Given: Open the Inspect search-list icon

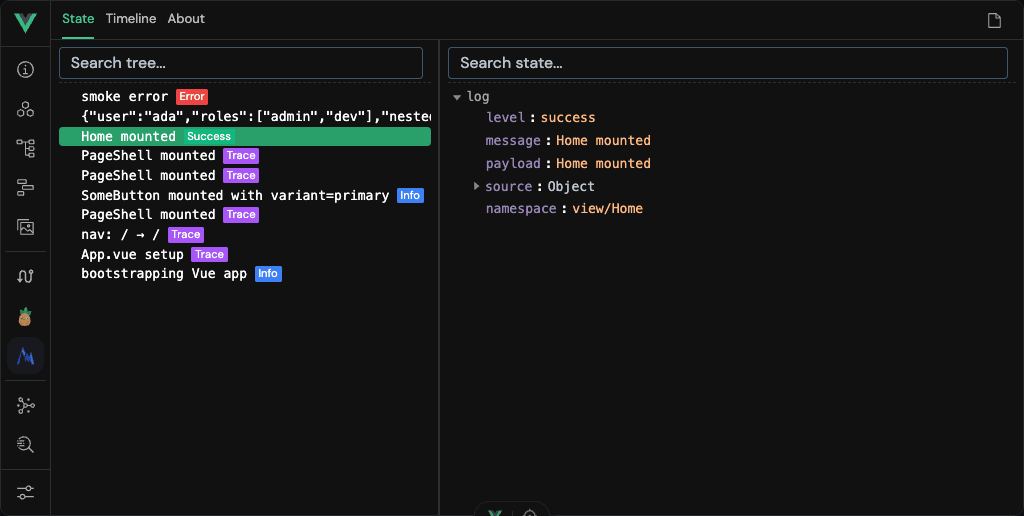Looking at the screenshot, I should click(25, 445).
